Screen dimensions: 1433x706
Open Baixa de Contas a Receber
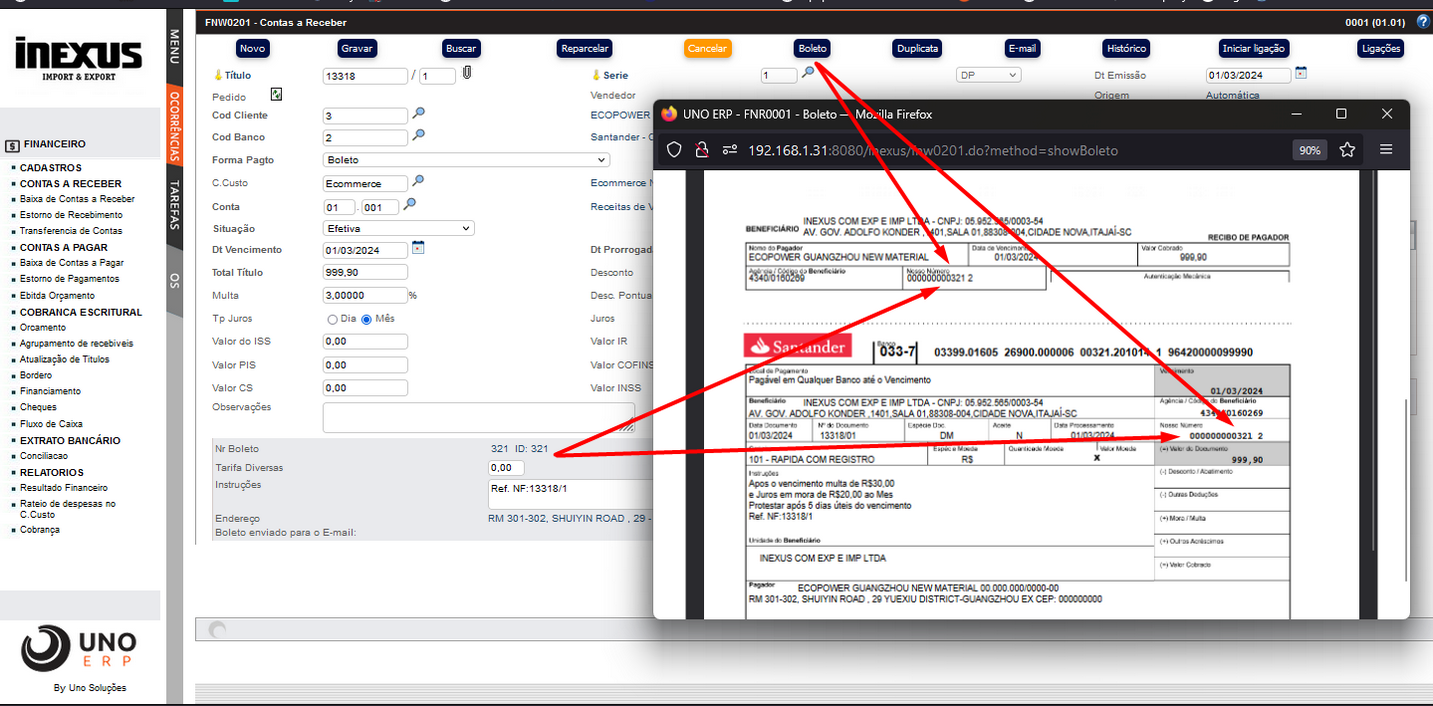tap(77, 199)
